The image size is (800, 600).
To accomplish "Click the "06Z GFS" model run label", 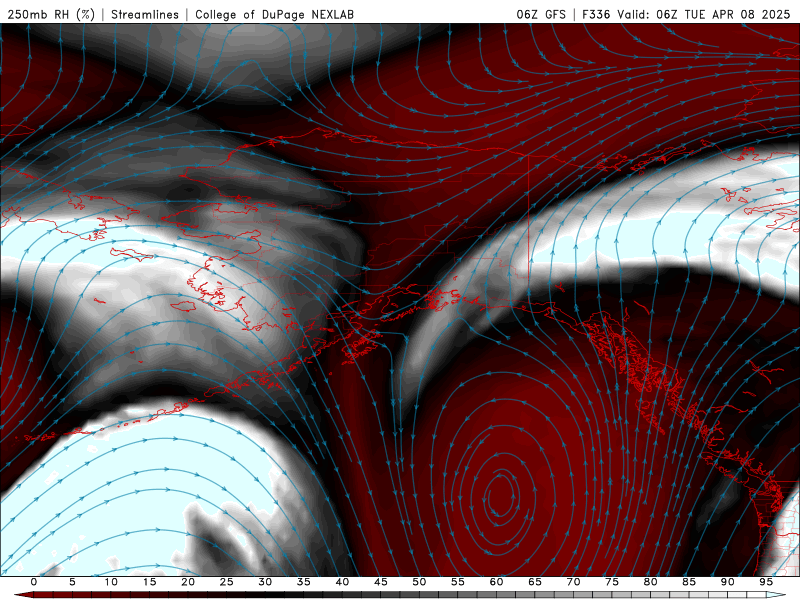I will [541, 14].
